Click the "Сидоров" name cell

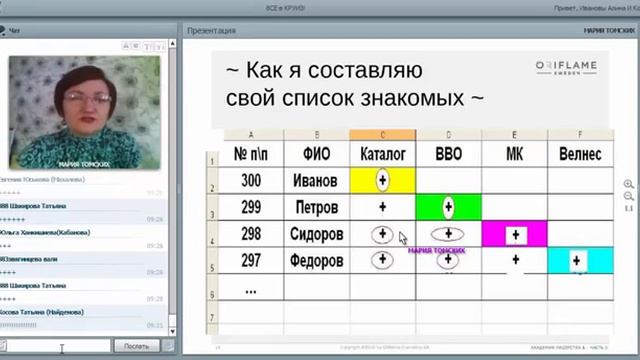(317, 234)
